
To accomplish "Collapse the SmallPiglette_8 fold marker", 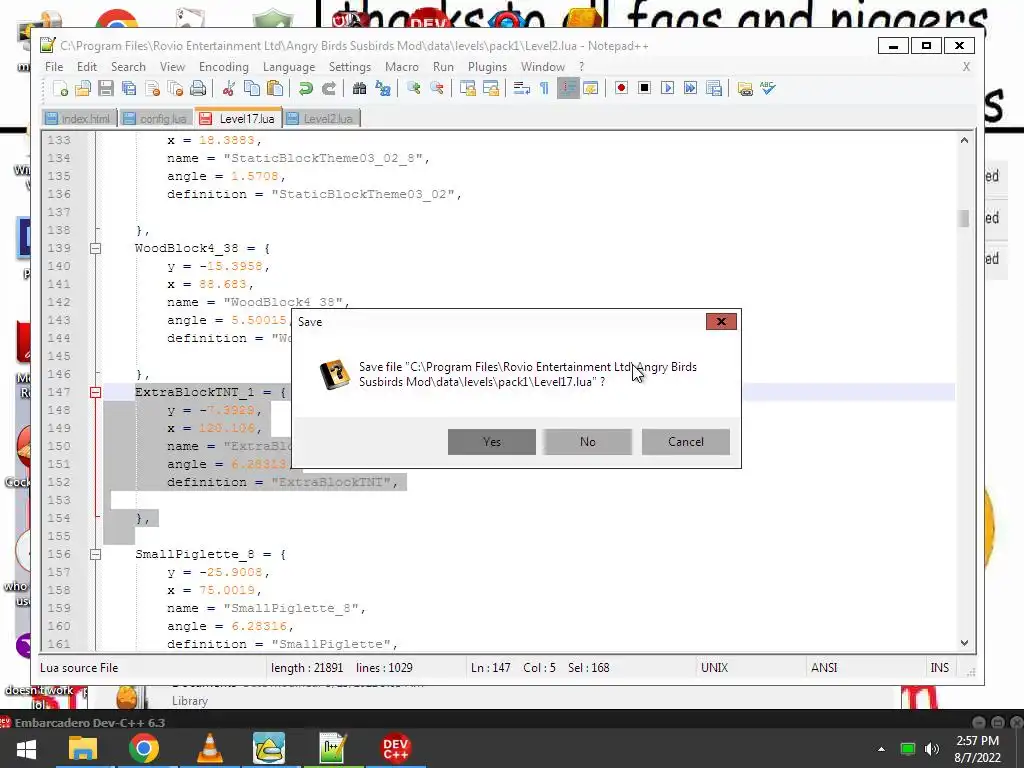I will point(95,554).
